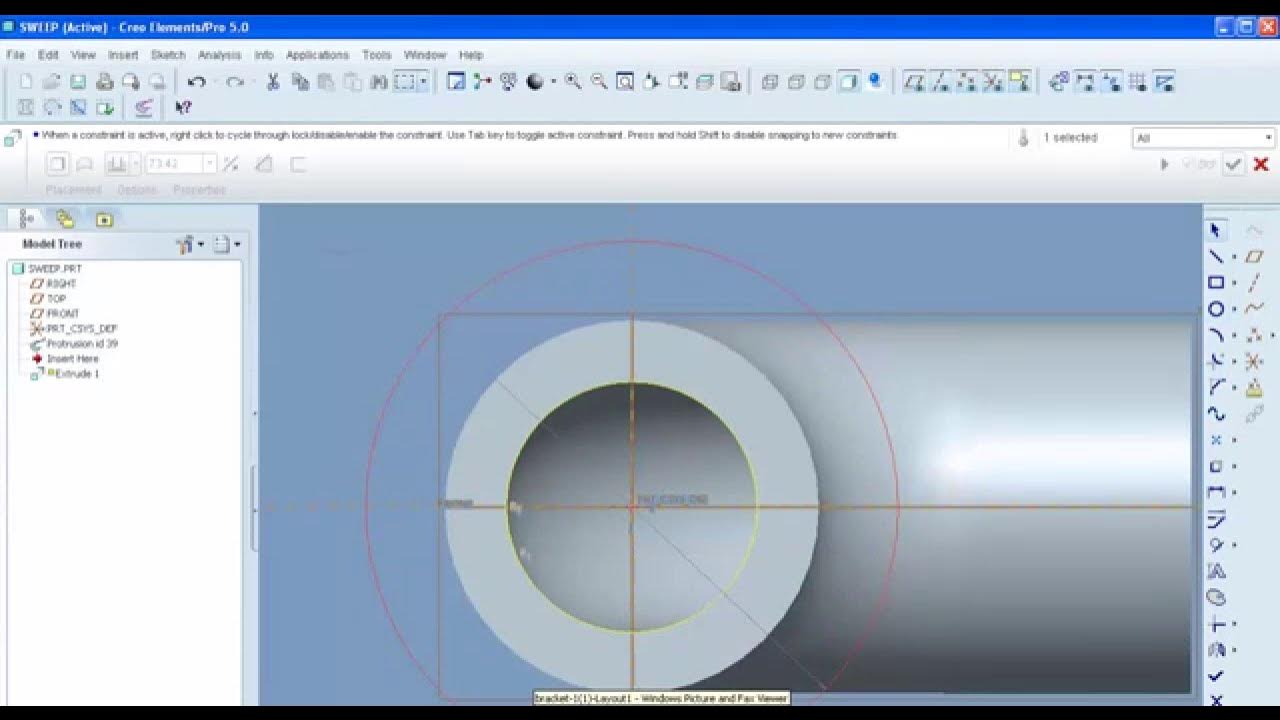
Task: Save the model with the Save icon
Action: coord(78,82)
